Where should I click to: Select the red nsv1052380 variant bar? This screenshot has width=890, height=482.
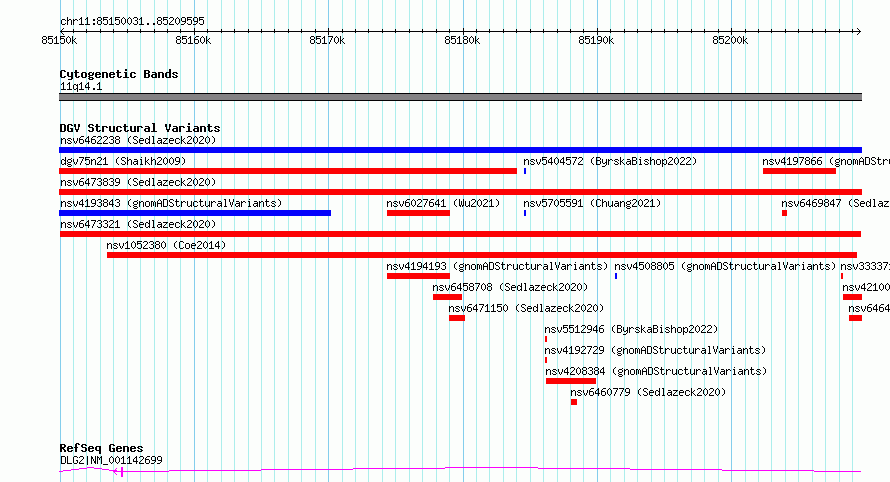point(482,255)
